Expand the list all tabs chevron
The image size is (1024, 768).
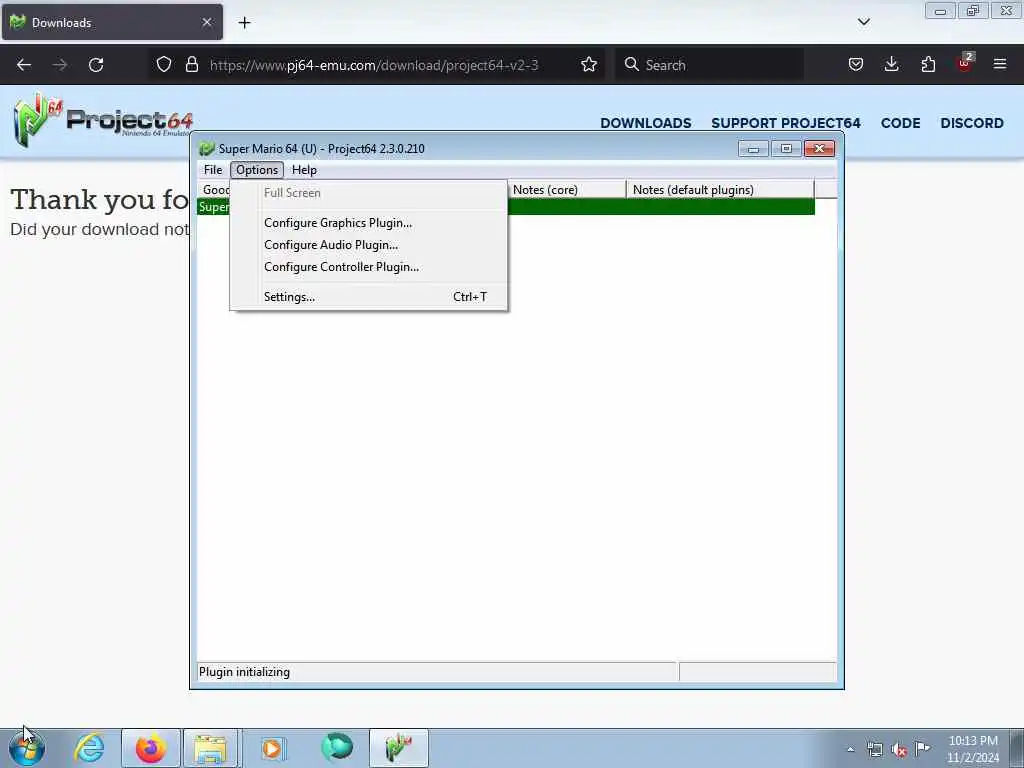863,22
